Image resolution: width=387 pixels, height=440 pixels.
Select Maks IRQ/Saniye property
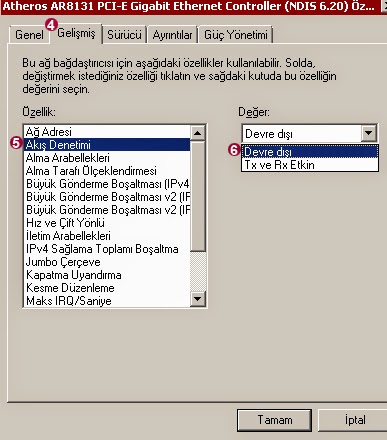[x=107, y=301]
